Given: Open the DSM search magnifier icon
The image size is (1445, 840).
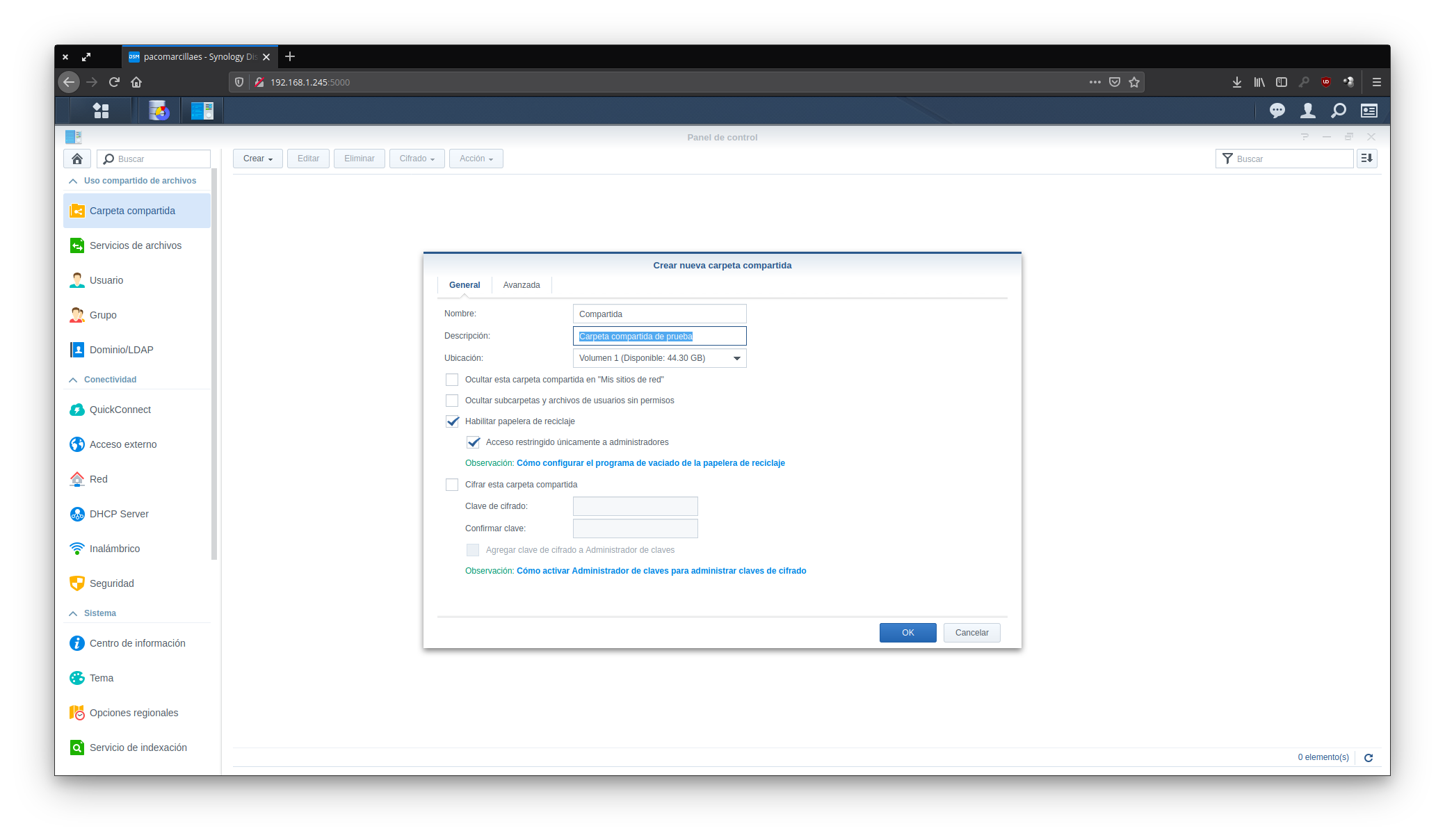Looking at the screenshot, I should (1338, 111).
